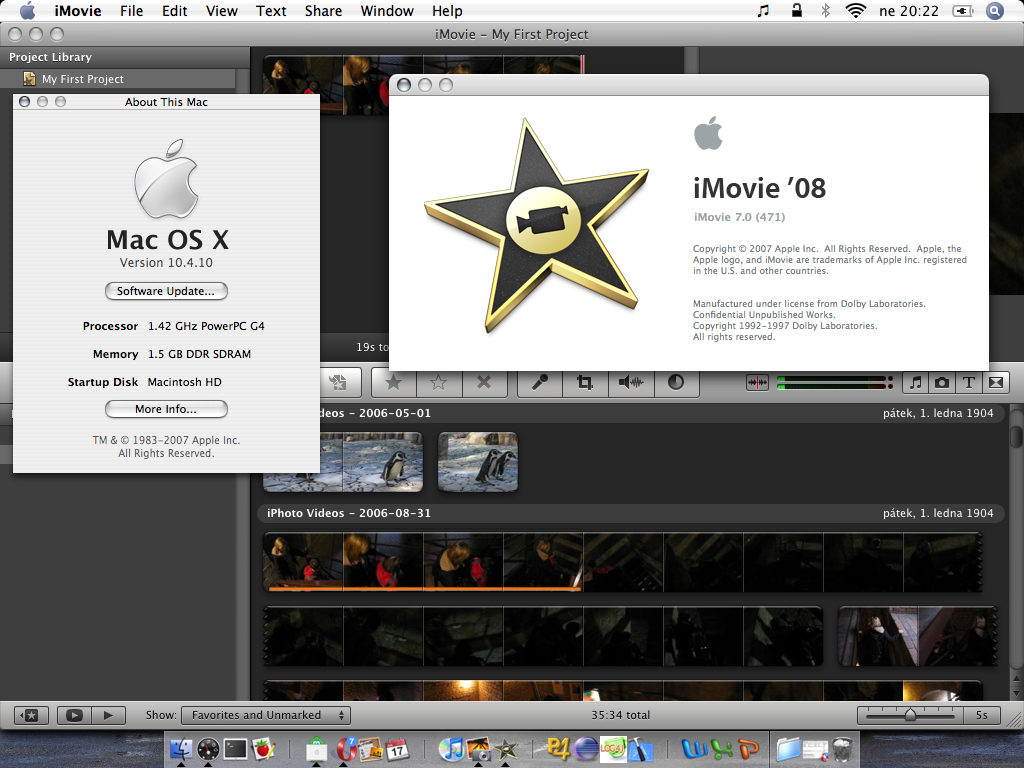Click the music note menu bar icon
Screen dimensions: 1024x768
[x=763, y=11]
